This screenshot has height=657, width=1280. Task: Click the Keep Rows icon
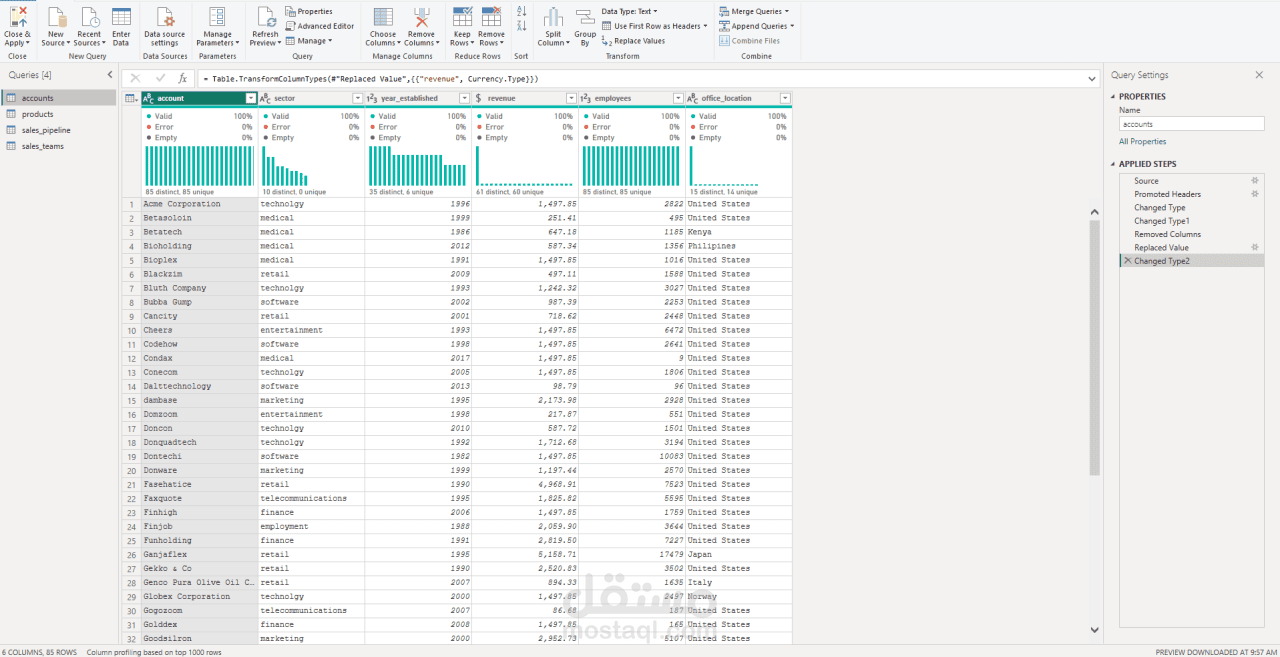pyautogui.click(x=462, y=17)
